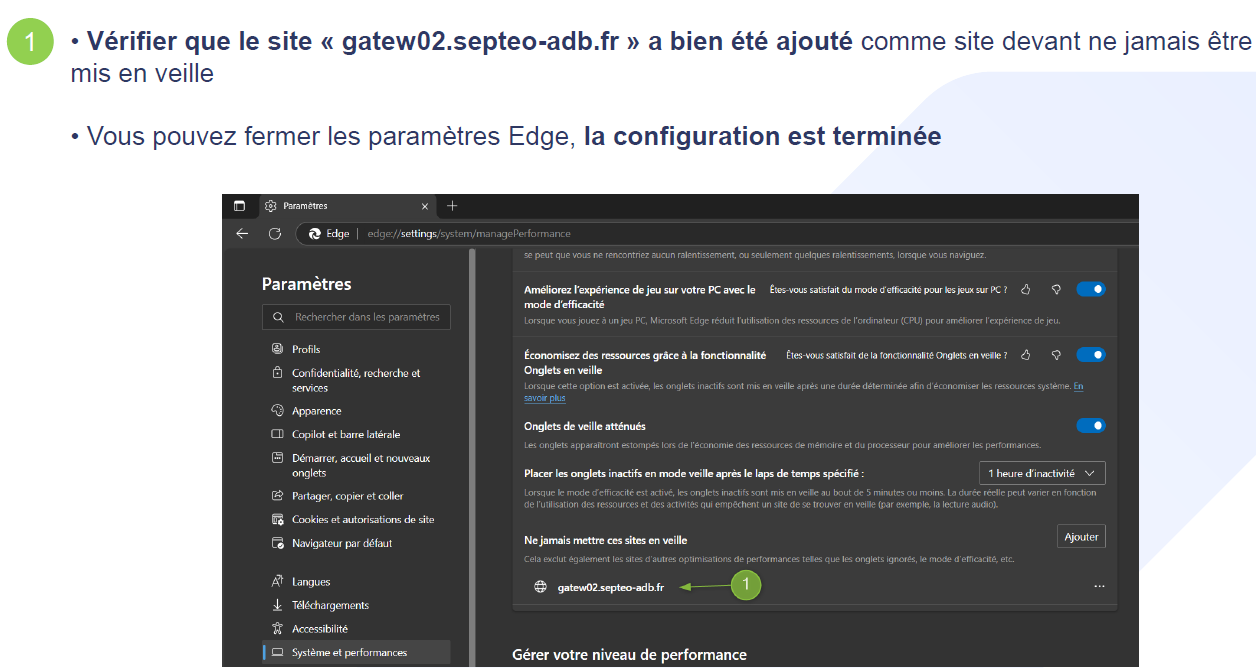Click the Edge logo in address bar

pos(314,233)
